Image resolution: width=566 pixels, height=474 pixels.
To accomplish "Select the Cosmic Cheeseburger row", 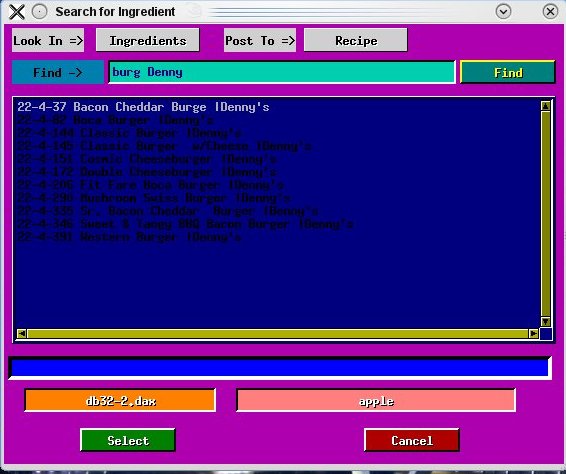I will pyautogui.click(x=147, y=159).
